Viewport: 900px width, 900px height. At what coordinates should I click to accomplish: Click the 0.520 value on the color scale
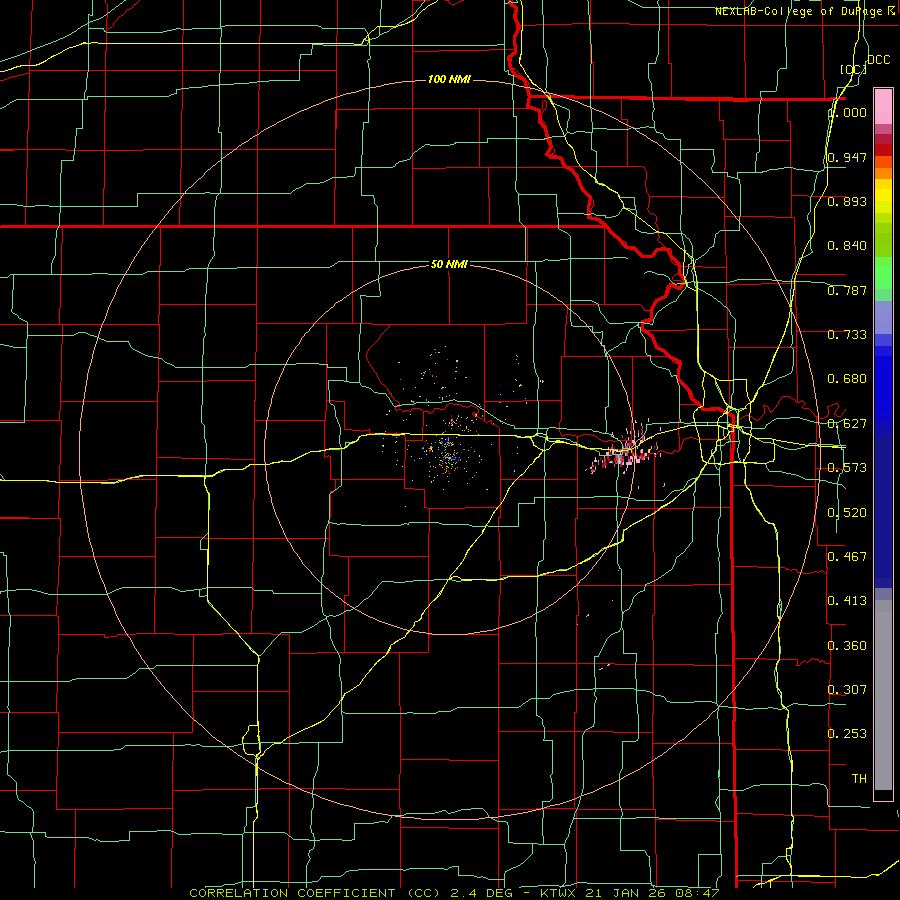coord(847,513)
